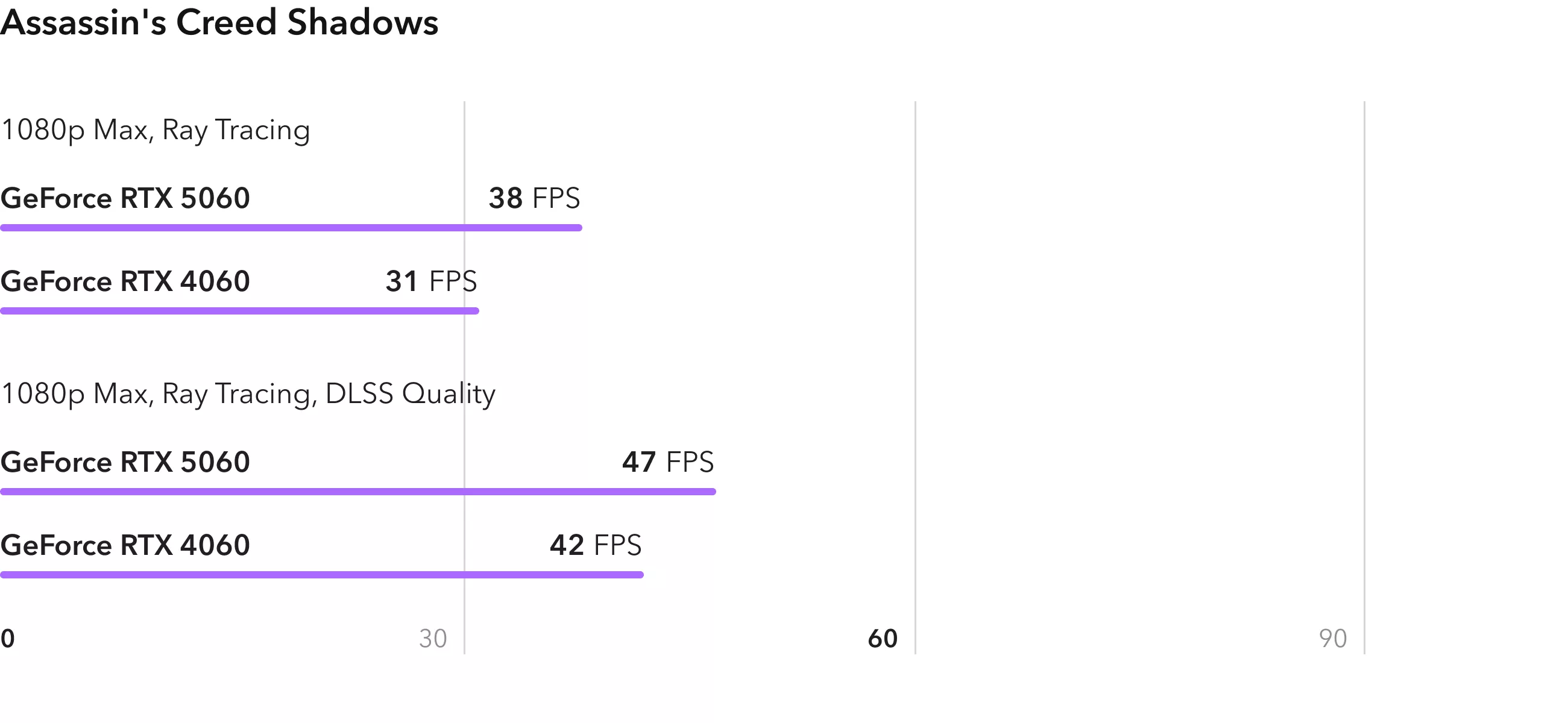Click the 30 axis tick label
The width and height of the screenshot is (1568, 723).
tap(433, 639)
